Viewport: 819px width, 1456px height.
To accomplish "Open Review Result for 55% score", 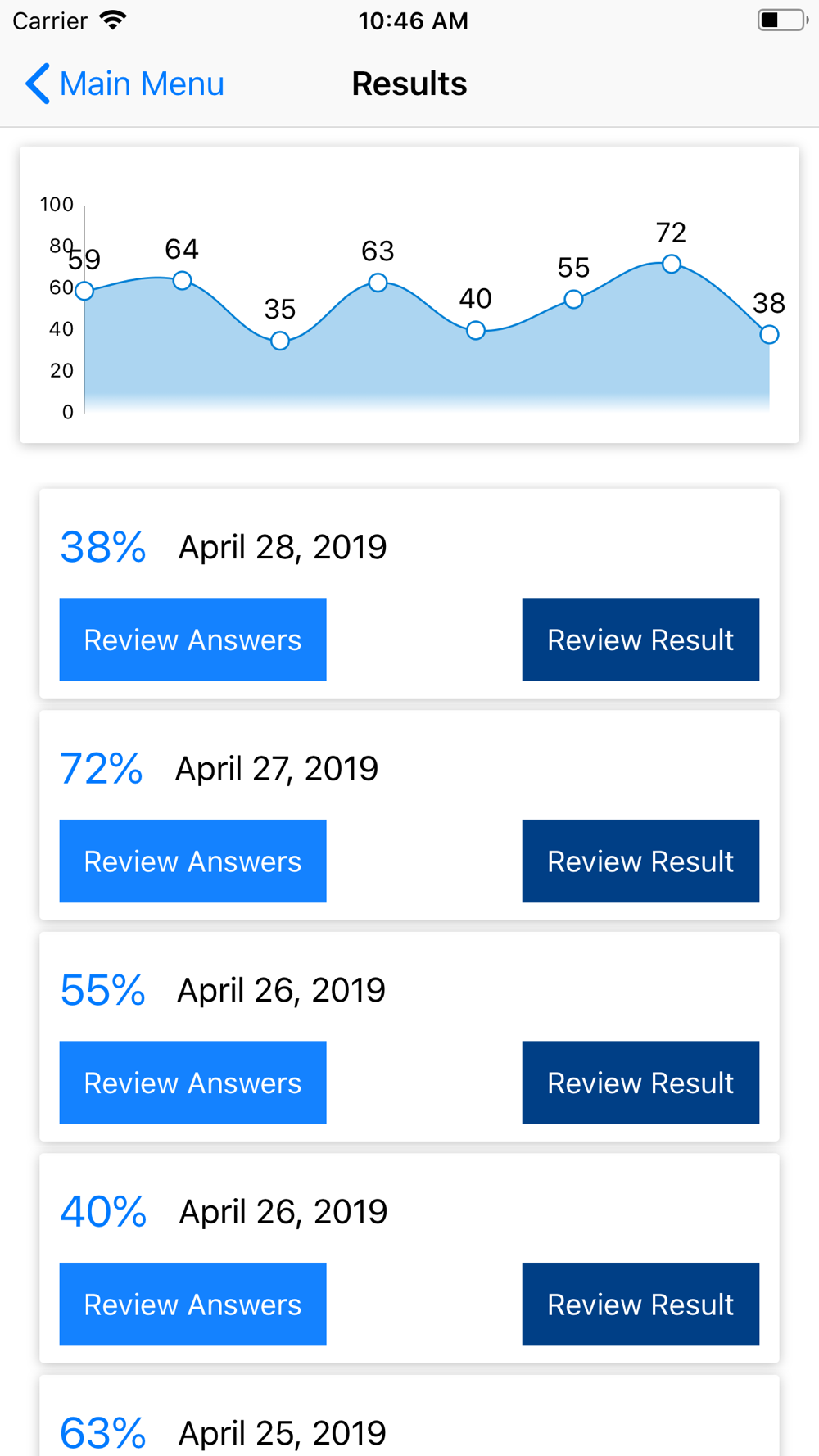I will [x=640, y=1083].
